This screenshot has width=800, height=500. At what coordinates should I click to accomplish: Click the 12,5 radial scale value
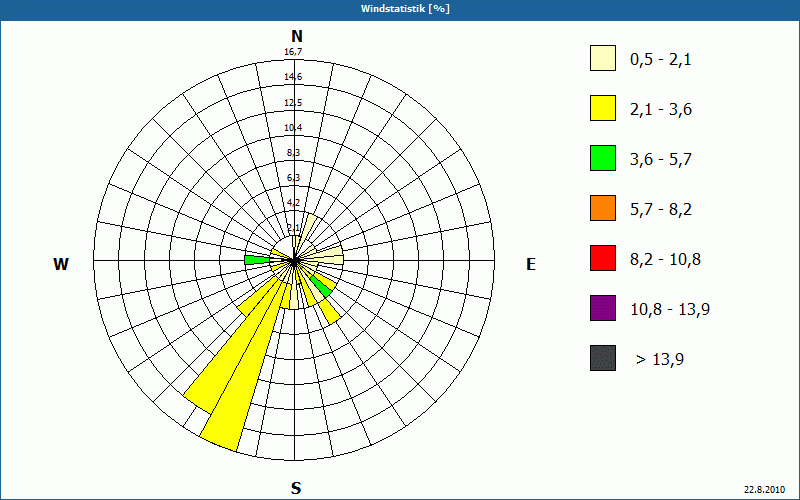(293, 103)
